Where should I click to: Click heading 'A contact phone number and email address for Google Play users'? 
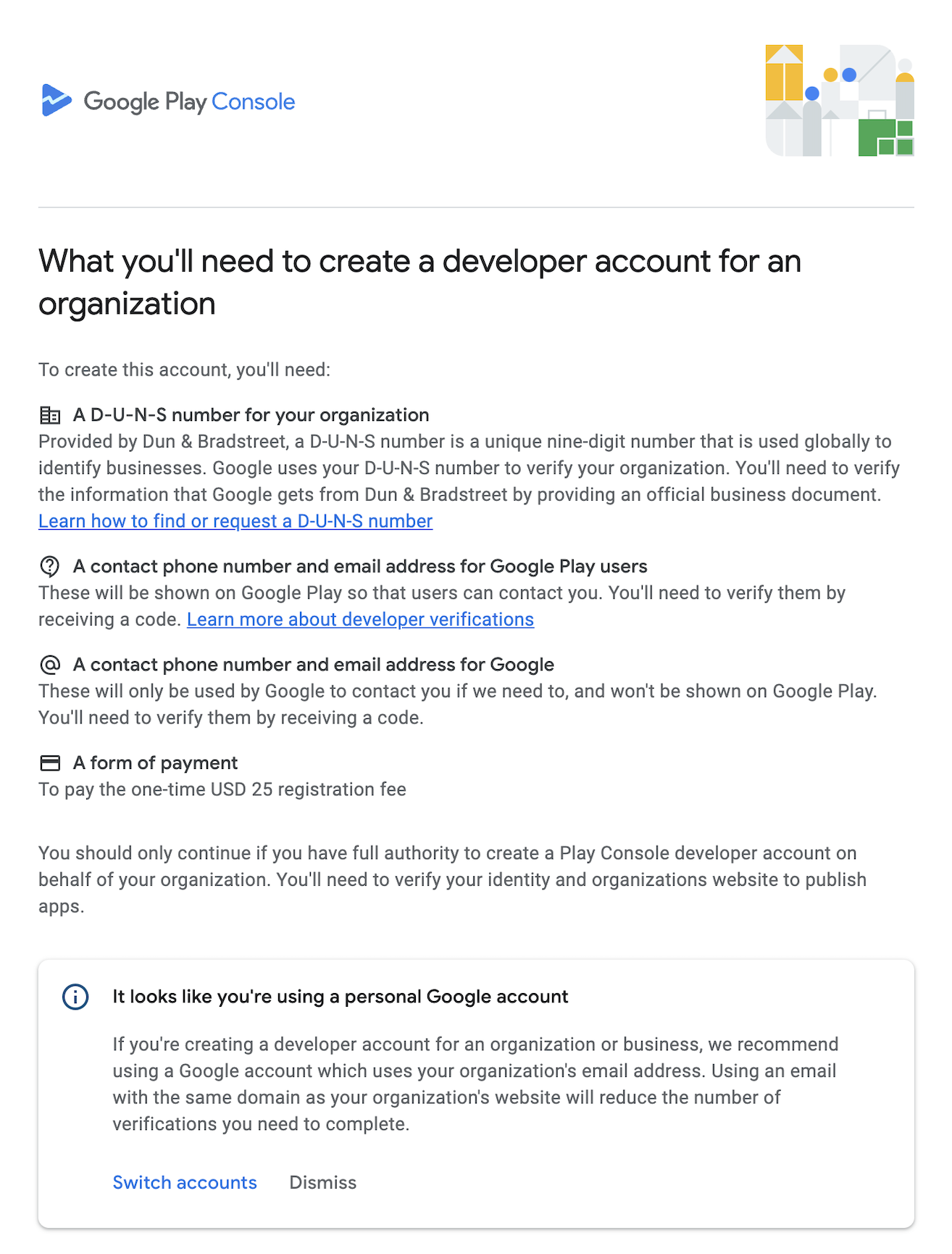pos(360,566)
